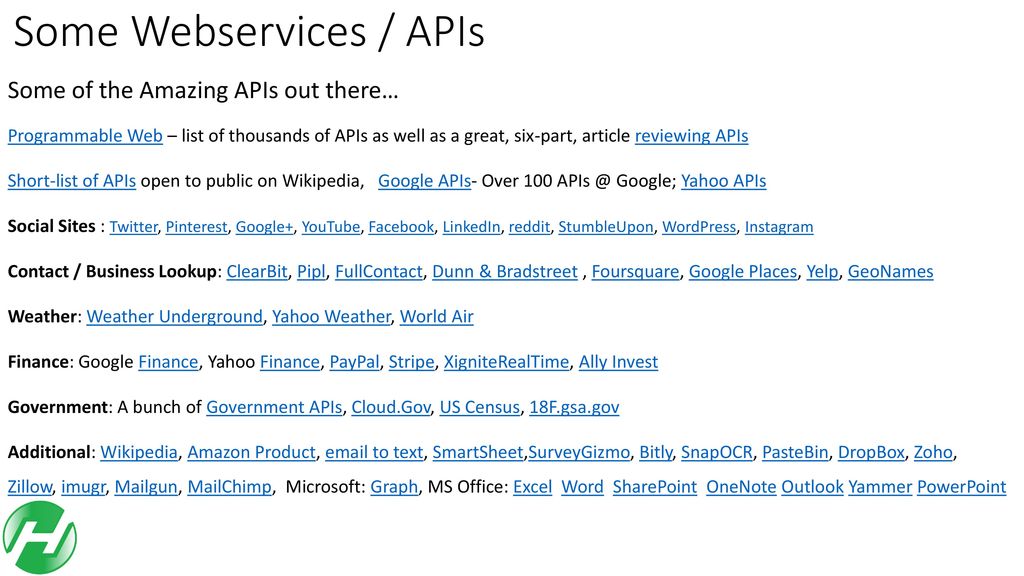Open the Government APIs link

click(274, 408)
